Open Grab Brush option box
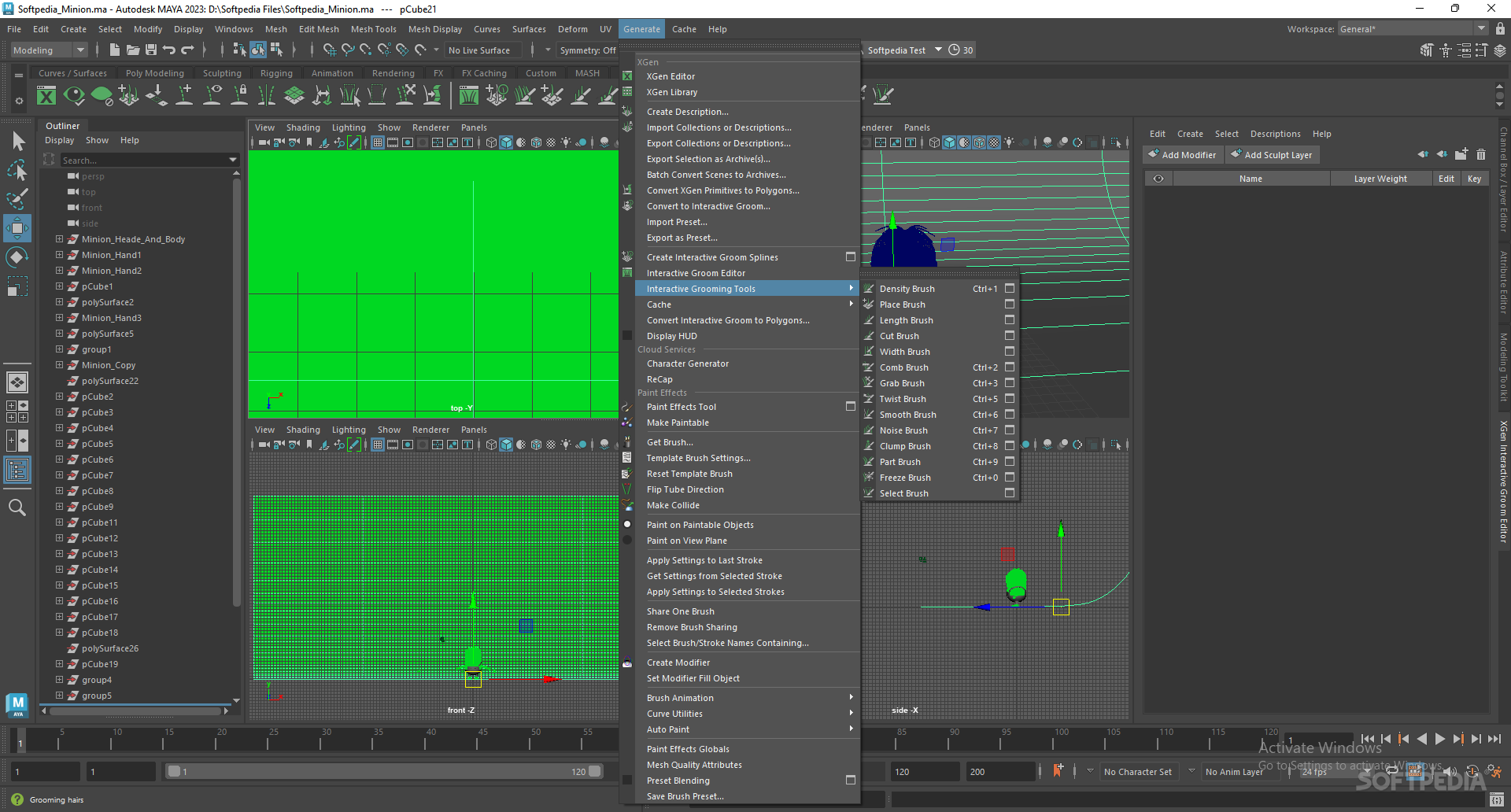Image resolution: width=1511 pixels, height=812 pixels. coord(1010,383)
